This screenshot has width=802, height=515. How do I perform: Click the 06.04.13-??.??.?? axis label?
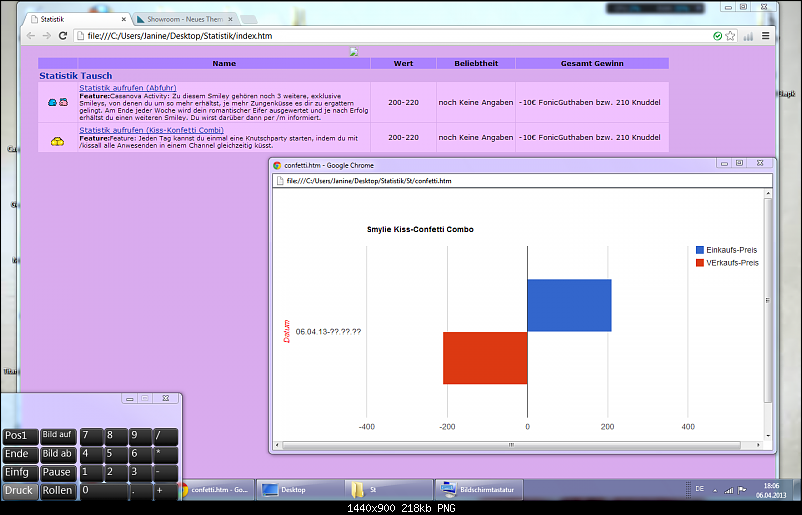coord(328,331)
